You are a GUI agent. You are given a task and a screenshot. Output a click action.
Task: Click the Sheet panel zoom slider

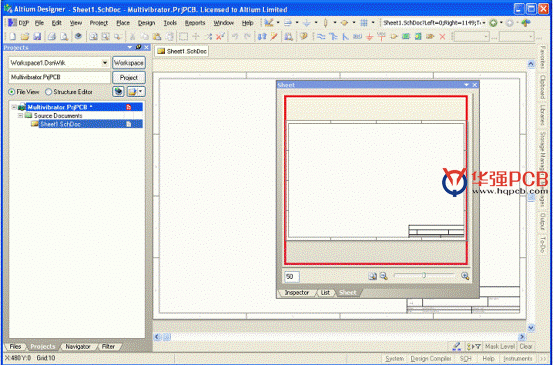pyautogui.click(x=424, y=275)
